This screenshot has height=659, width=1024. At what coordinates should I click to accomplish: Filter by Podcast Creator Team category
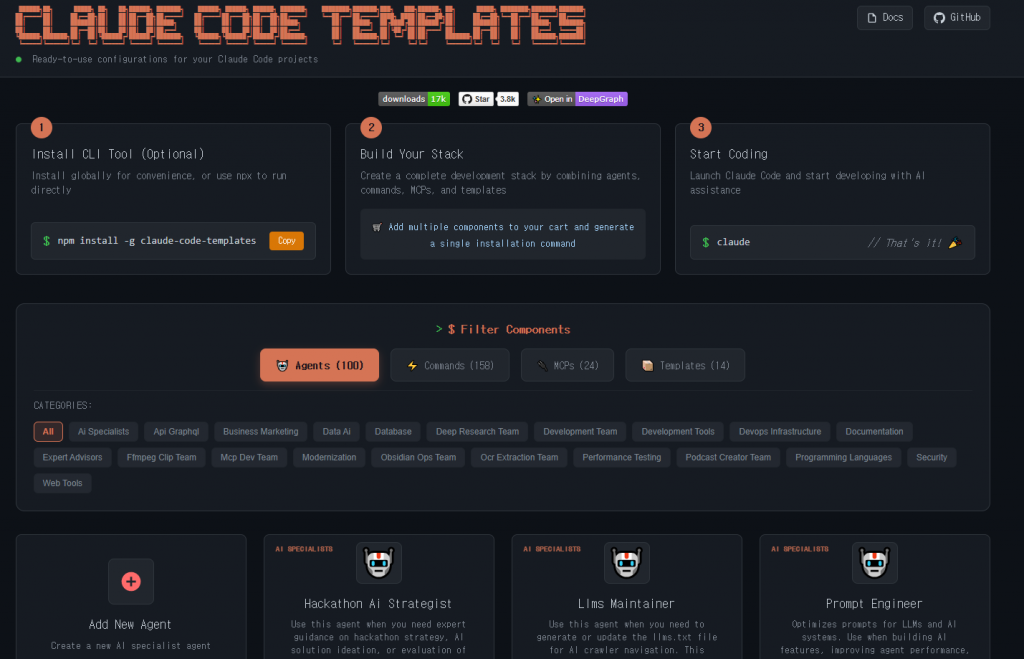tap(728, 457)
